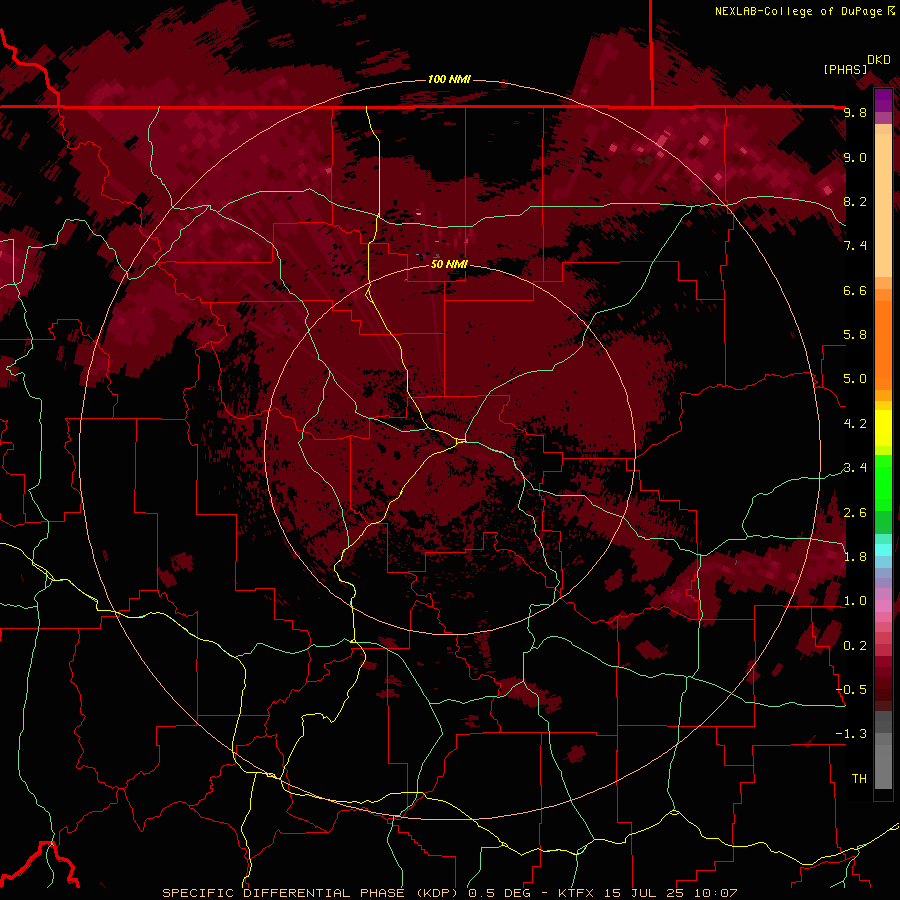Click the 3.4 legend value

(855, 468)
